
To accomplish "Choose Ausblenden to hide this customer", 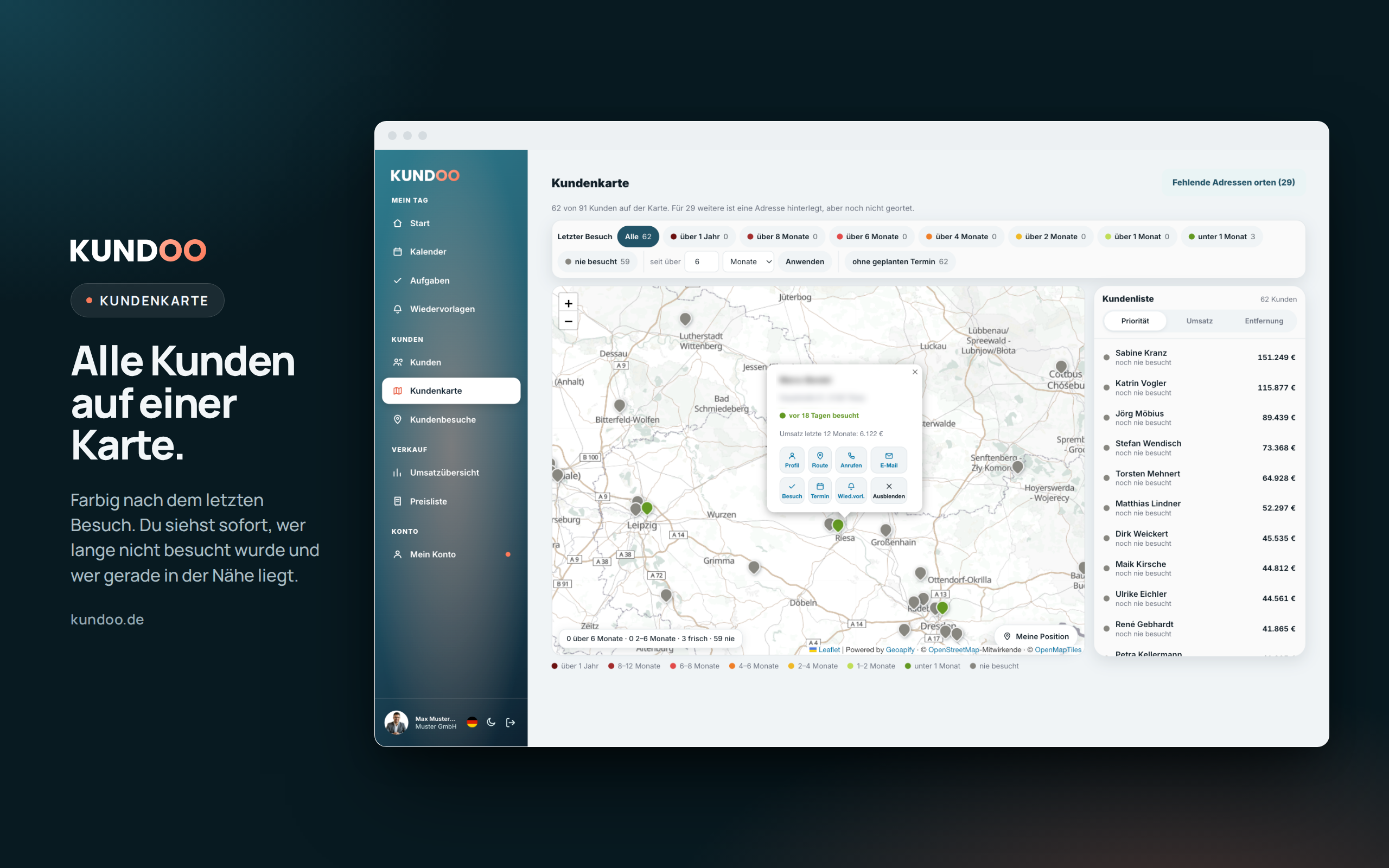I will [x=889, y=491].
